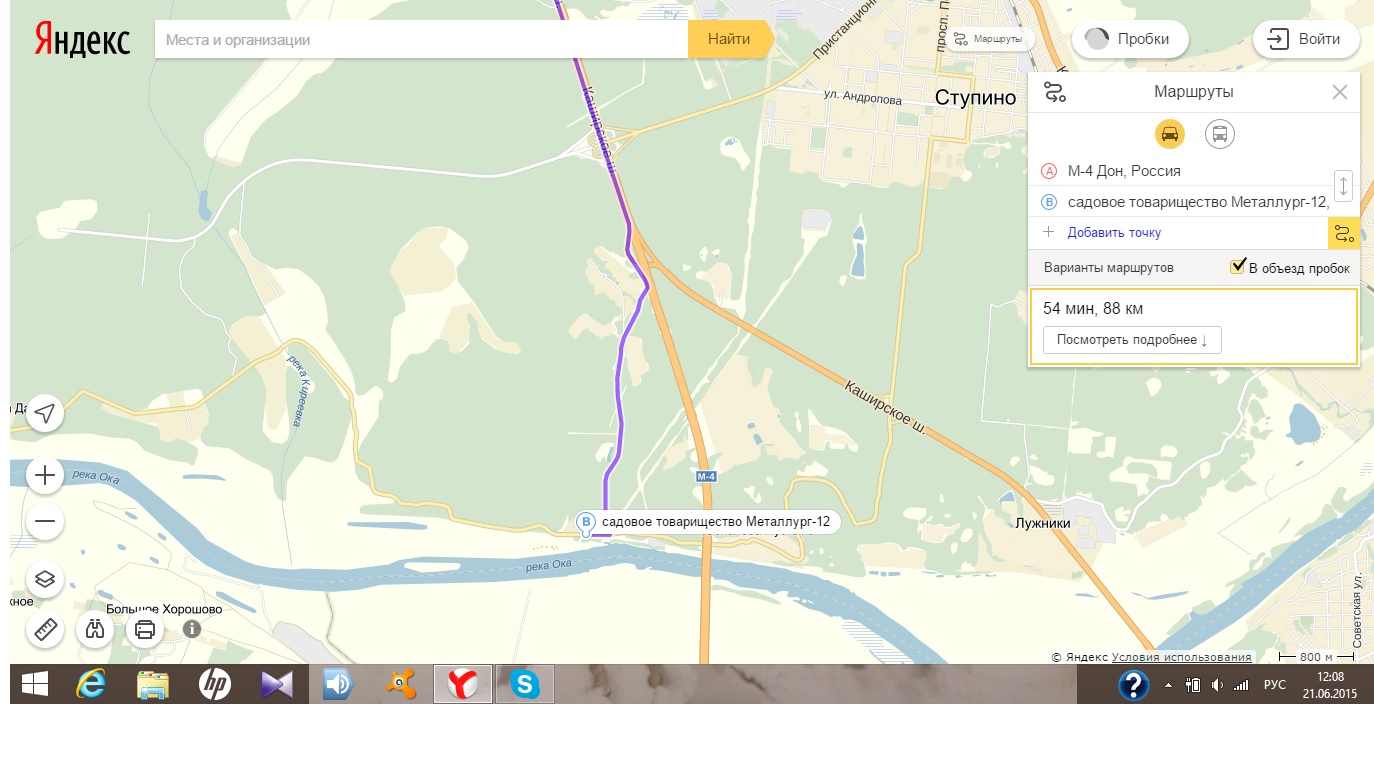The image size is (1374, 782).
Task: Click the geolocation arrow icon
Action: [x=45, y=413]
